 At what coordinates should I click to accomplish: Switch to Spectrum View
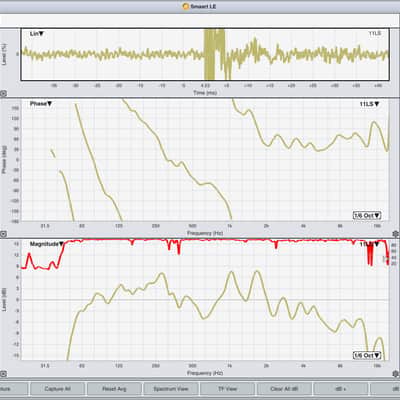click(171, 389)
